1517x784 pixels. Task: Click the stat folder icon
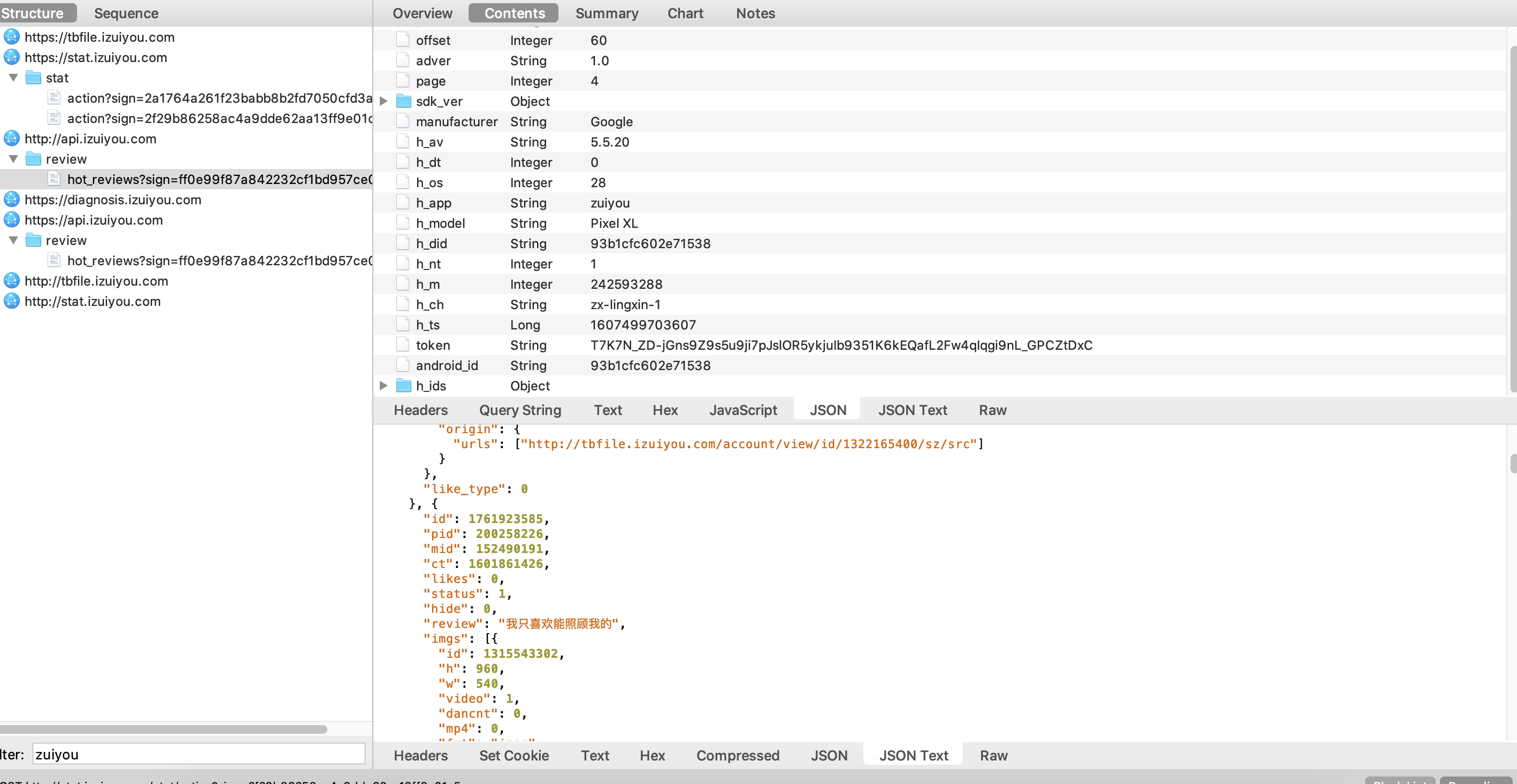click(34, 78)
